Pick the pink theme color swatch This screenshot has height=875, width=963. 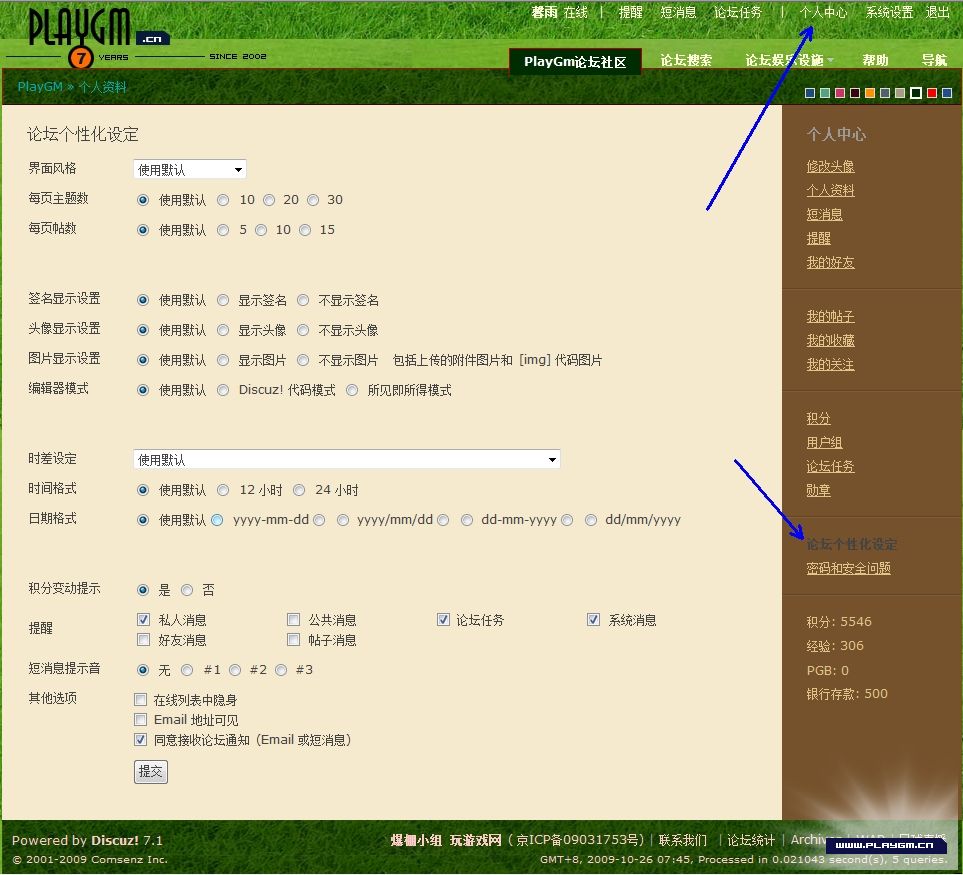pos(840,93)
